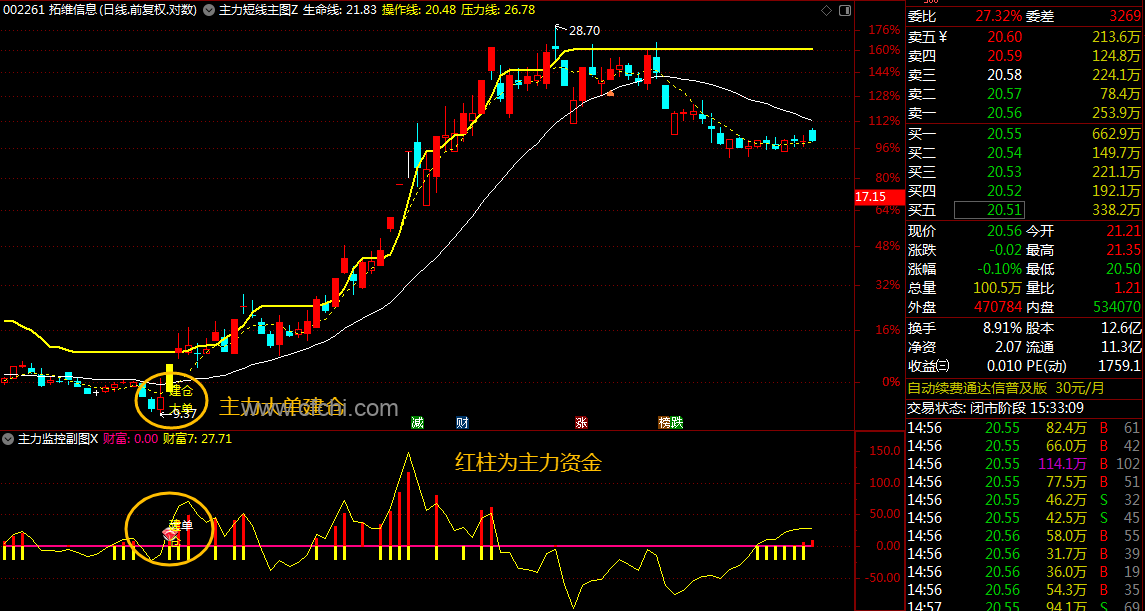
Task: Click the 最低 20.50 value
Action: click(1124, 269)
